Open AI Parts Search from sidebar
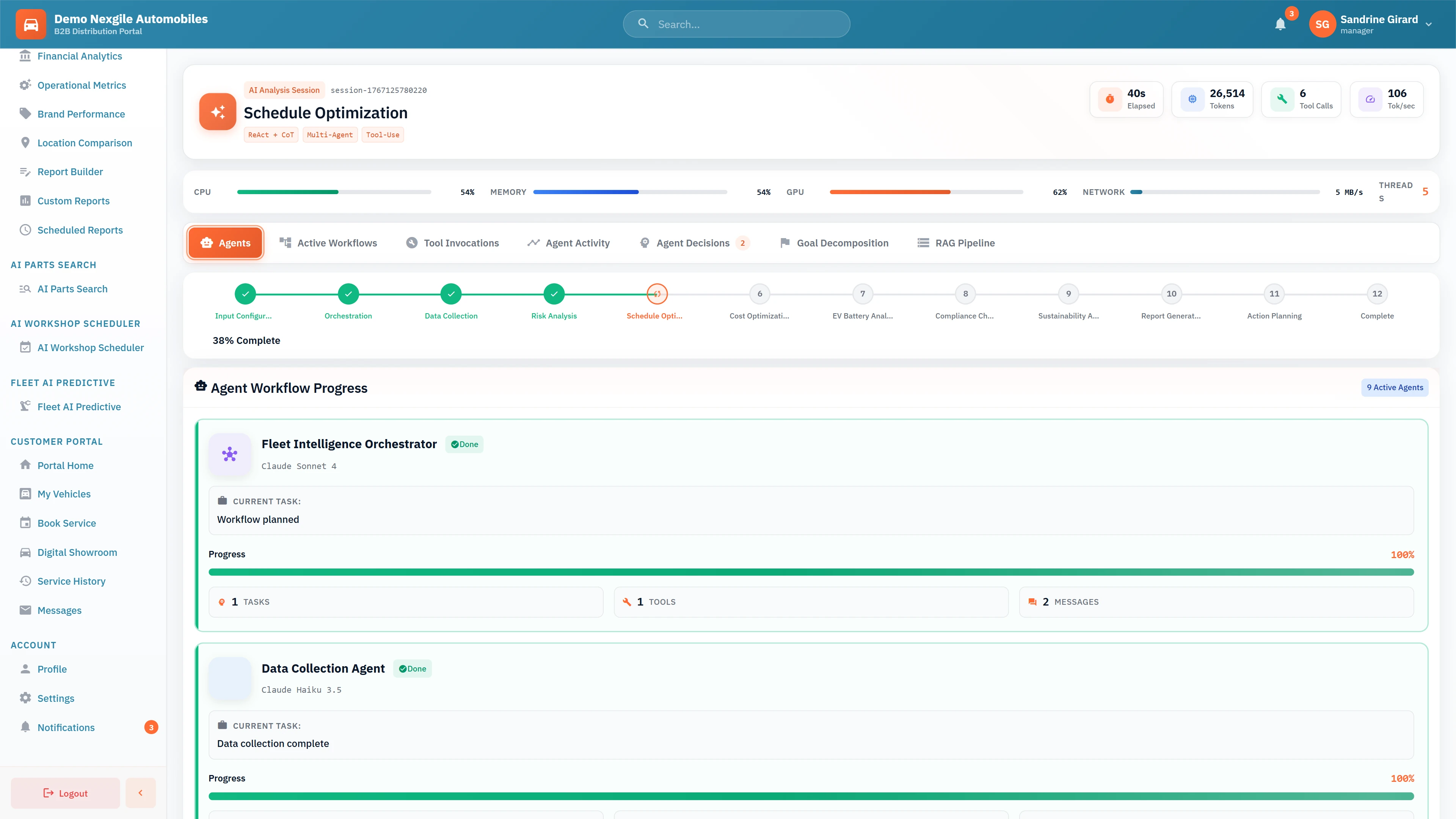This screenshot has height=819, width=1456. coord(72,289)
